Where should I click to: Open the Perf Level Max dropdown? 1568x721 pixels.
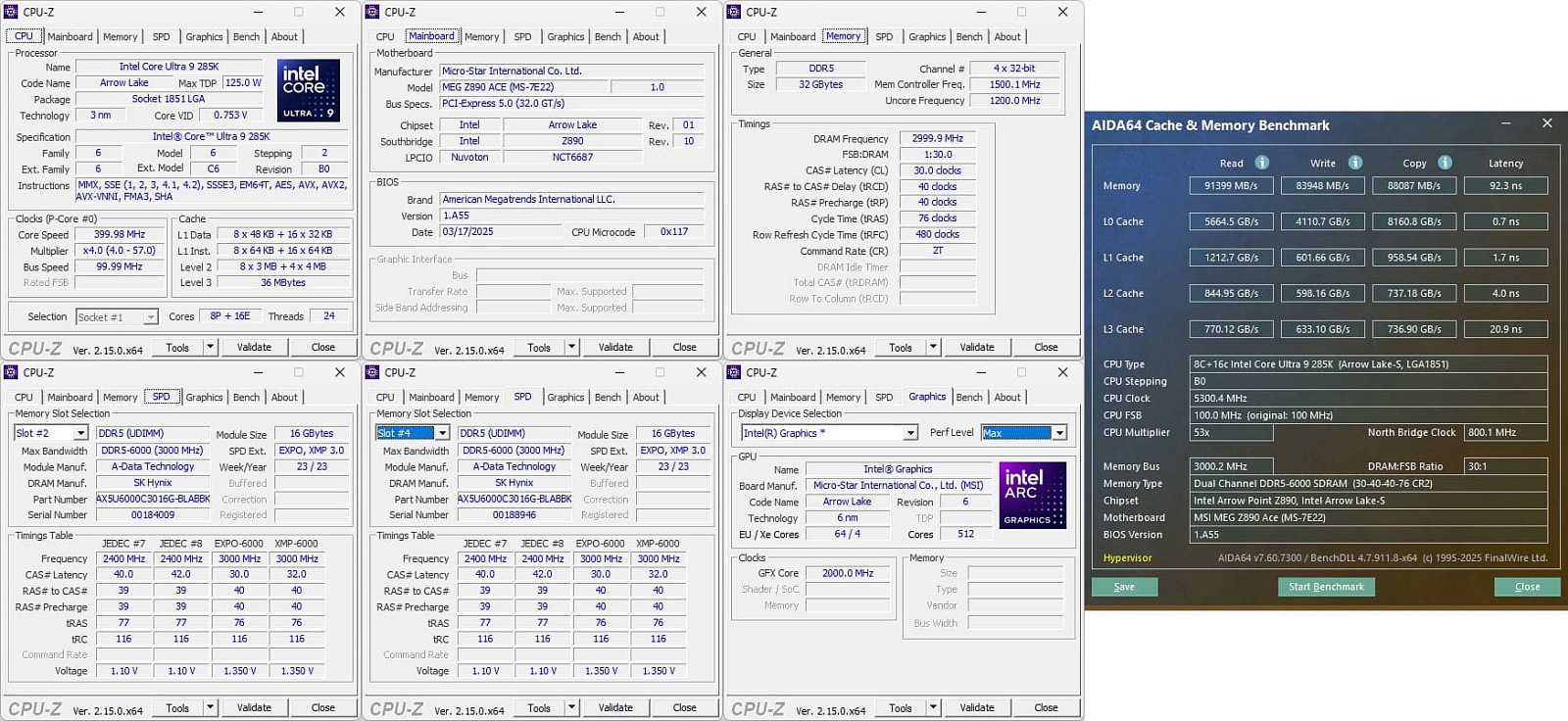pyautogui.click(x=1058, y=433)
